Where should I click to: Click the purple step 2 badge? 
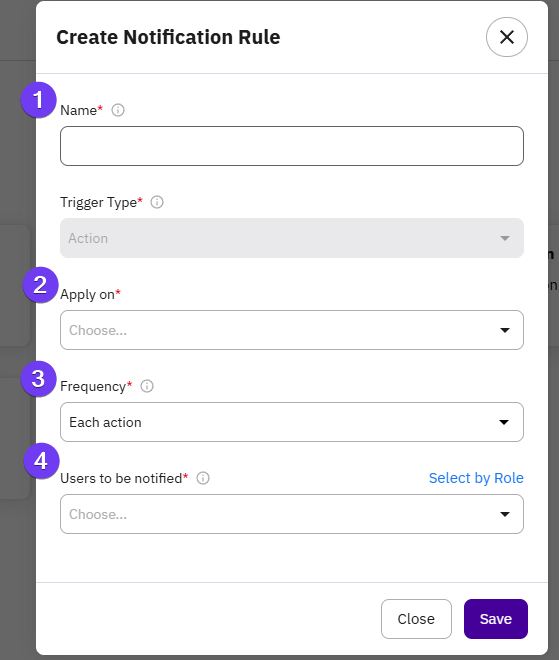coord(40,285)
